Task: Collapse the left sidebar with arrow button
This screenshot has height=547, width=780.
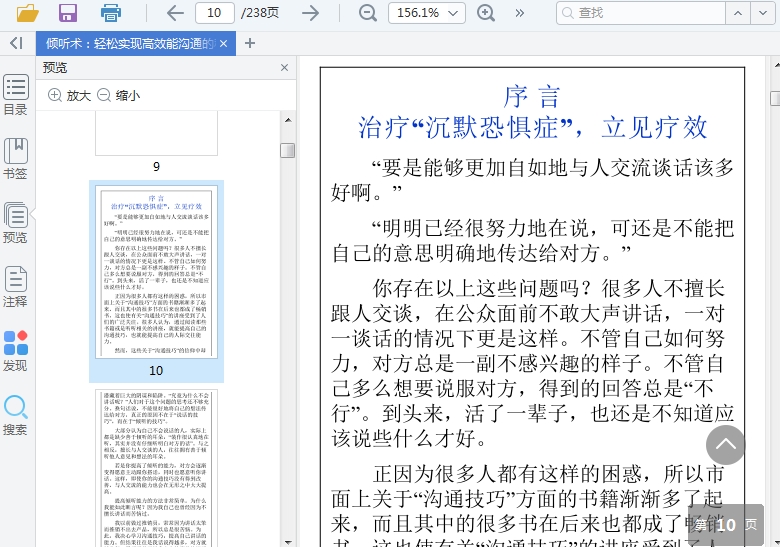Action: click(16, 43)
